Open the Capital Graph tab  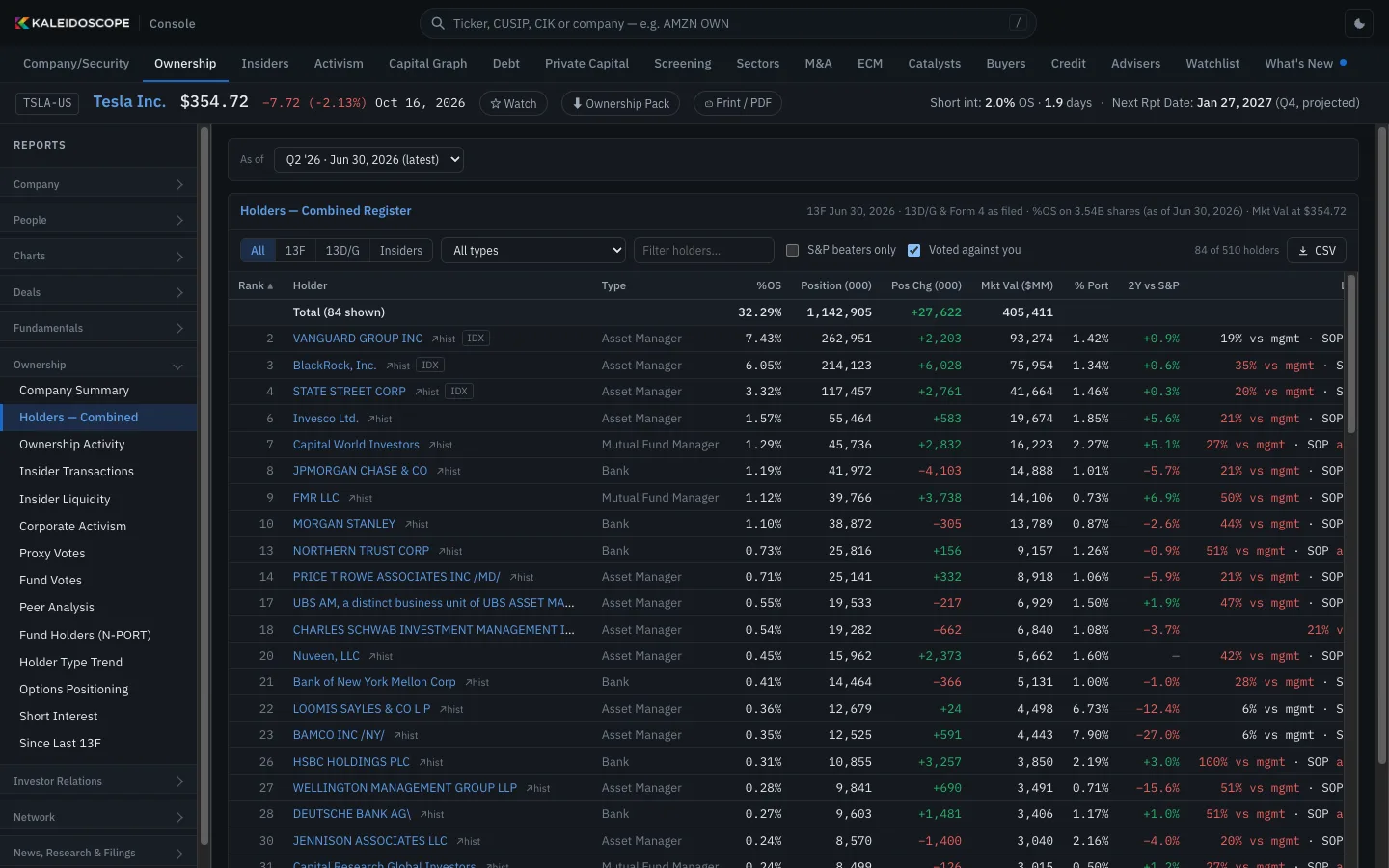tap(427, 64)
